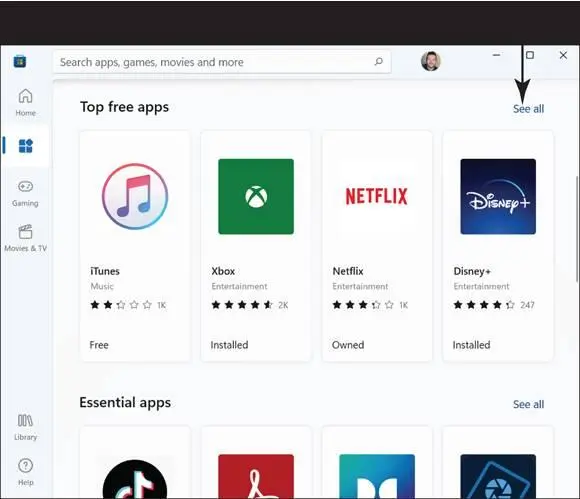Go to Gaming section
580x499 pixels.
point(25,193)
